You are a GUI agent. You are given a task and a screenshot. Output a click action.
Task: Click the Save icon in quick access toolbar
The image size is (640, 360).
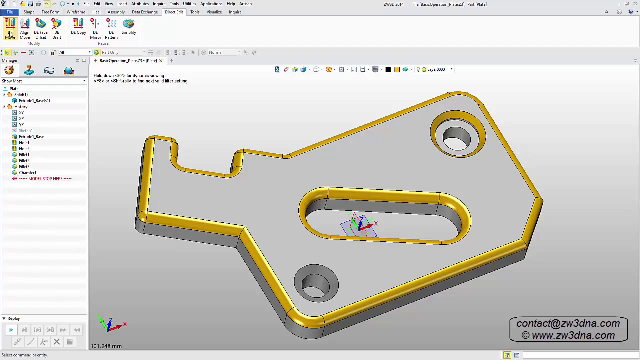tap(30, 4)
